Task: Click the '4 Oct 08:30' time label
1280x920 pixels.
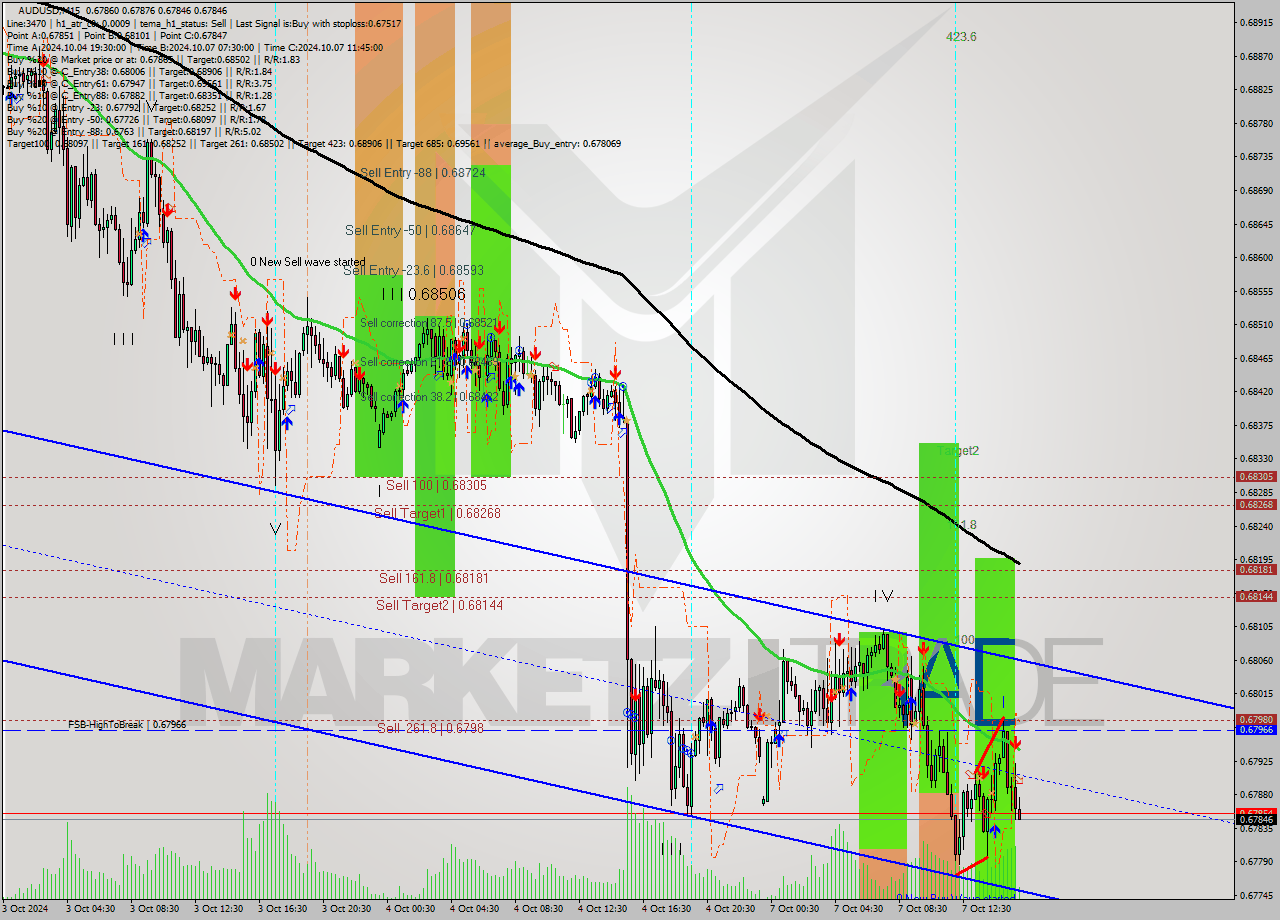Action: (539, 909)
